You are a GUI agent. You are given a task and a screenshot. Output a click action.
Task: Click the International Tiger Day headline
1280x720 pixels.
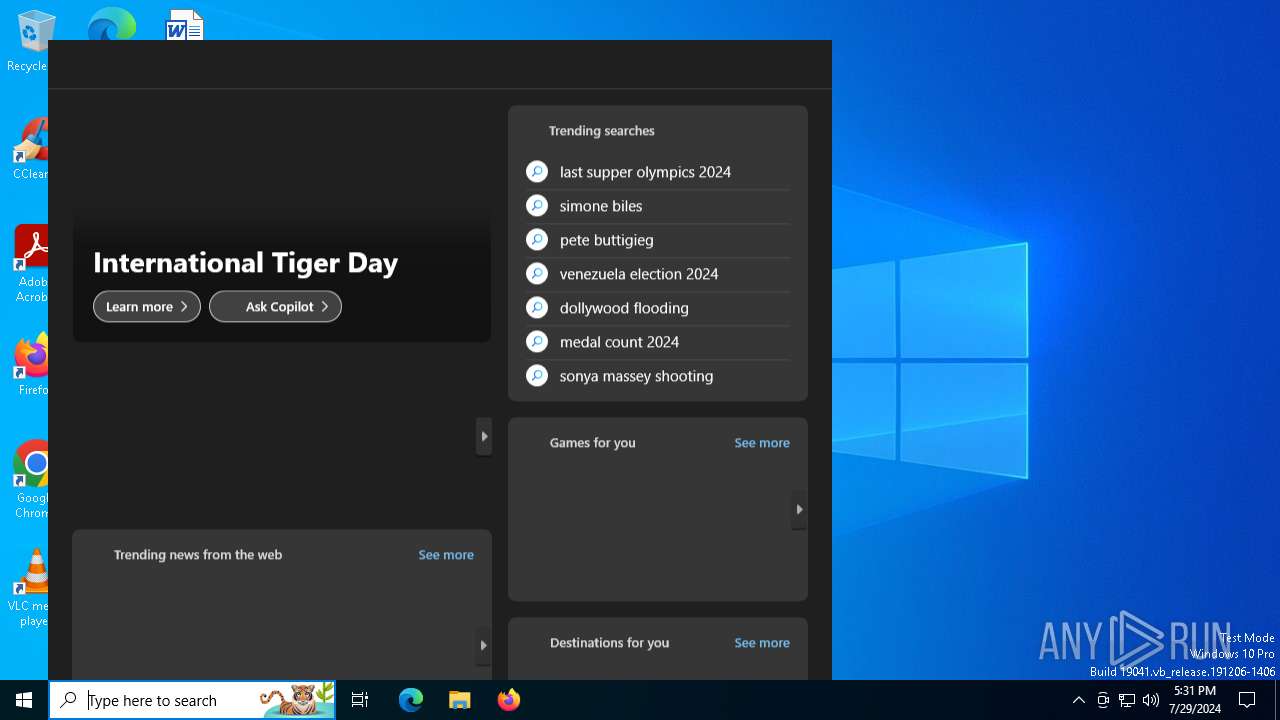[246, 263]
